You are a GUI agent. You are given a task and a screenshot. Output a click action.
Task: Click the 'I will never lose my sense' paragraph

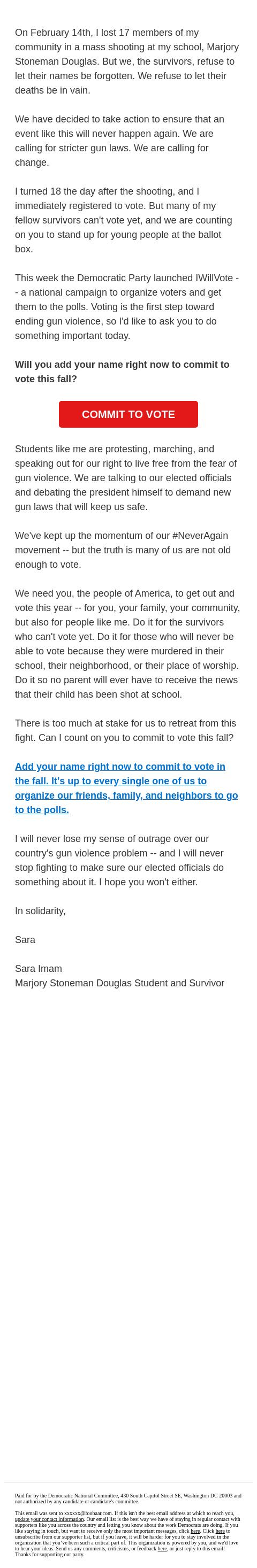[119, 860]
